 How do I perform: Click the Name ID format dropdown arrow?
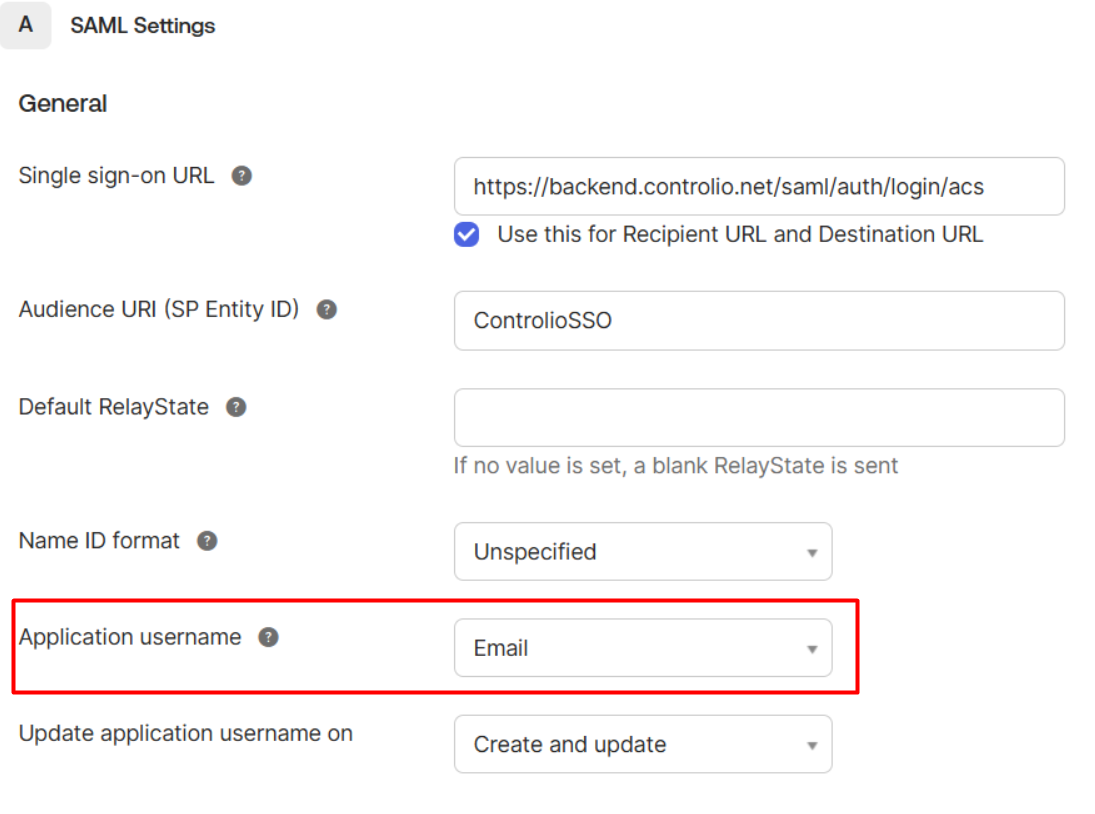(x=812, y=553)
